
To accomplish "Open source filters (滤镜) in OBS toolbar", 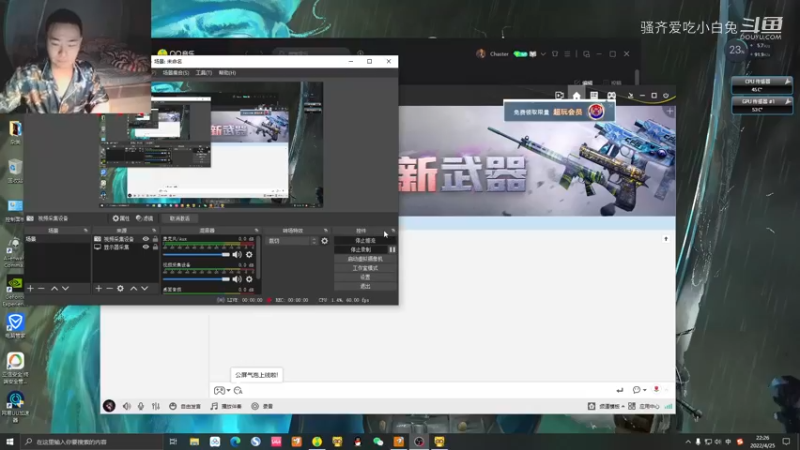I will pyautogui.click(x=145, y=218).
